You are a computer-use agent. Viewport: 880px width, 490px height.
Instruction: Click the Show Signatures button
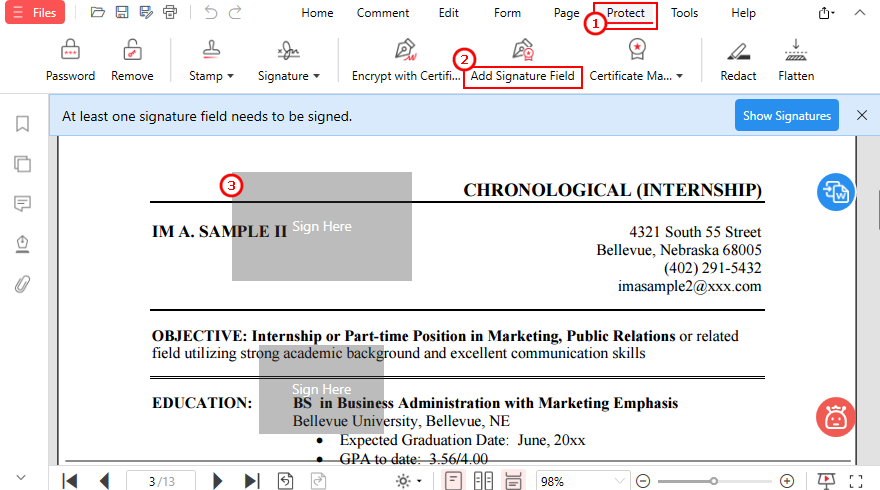click(x=787, y=116)
